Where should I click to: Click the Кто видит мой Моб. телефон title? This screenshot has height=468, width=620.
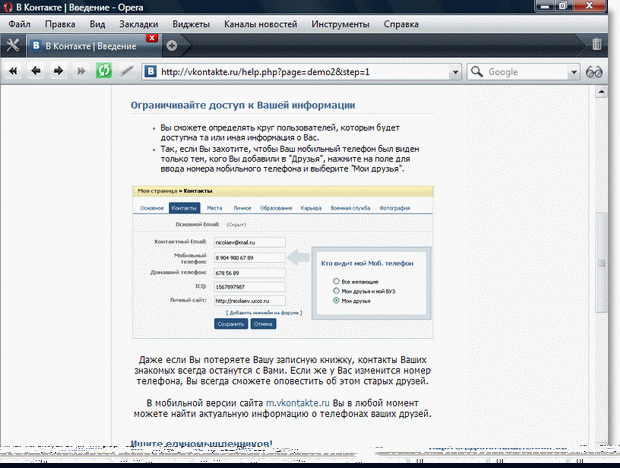(367, 263)
